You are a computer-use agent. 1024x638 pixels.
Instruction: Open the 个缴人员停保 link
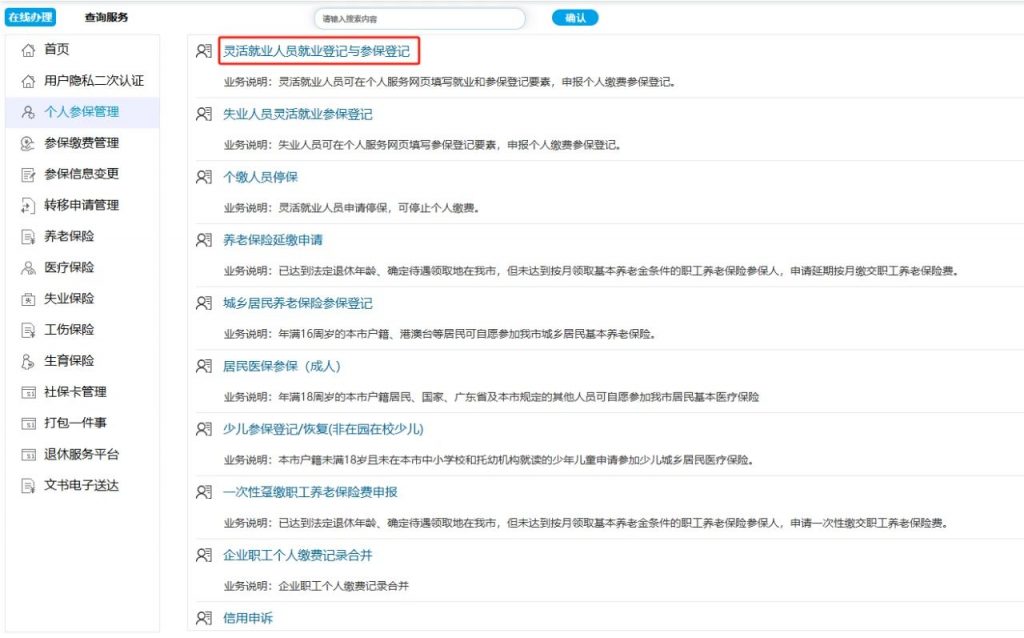point(261,177)
